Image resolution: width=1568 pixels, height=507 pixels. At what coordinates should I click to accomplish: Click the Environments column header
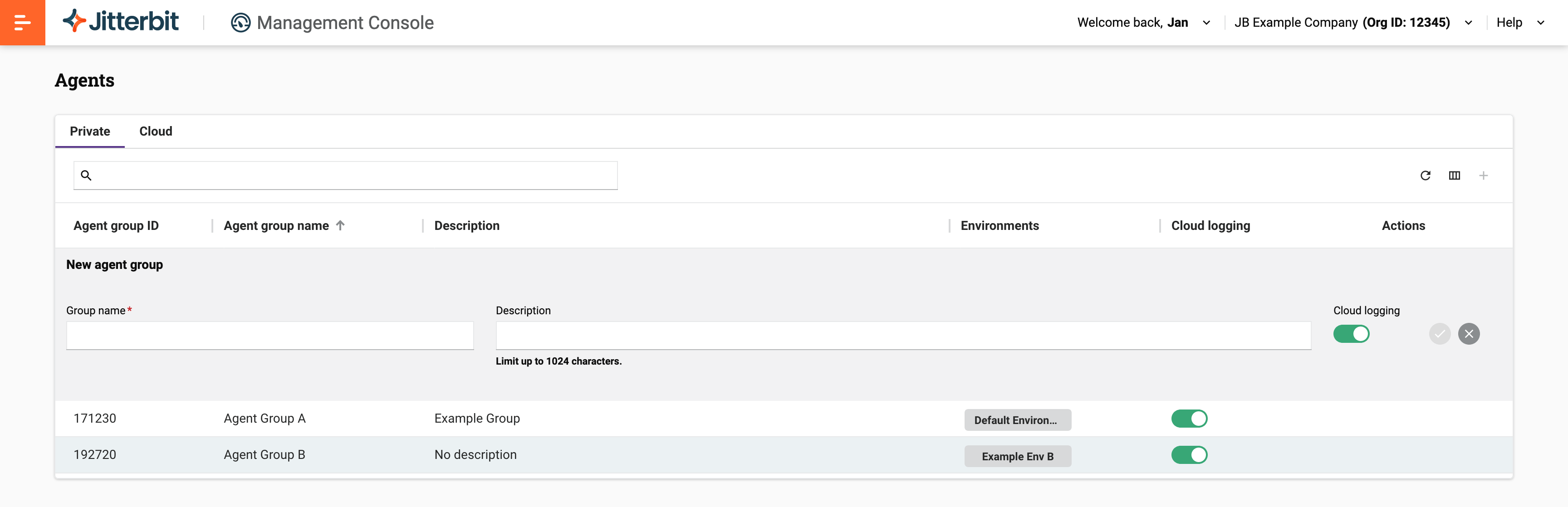pyautogui.click(x=1000, y=226)
